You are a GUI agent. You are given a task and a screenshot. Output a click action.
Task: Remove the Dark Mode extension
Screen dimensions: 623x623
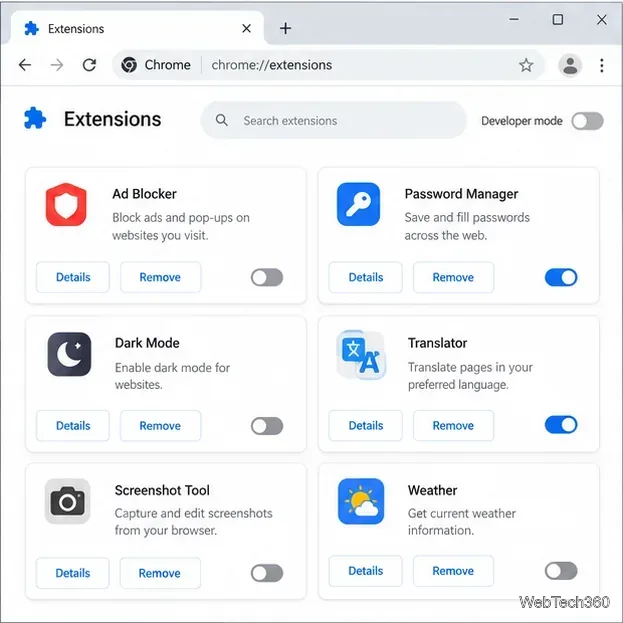[x=161, y=426]
